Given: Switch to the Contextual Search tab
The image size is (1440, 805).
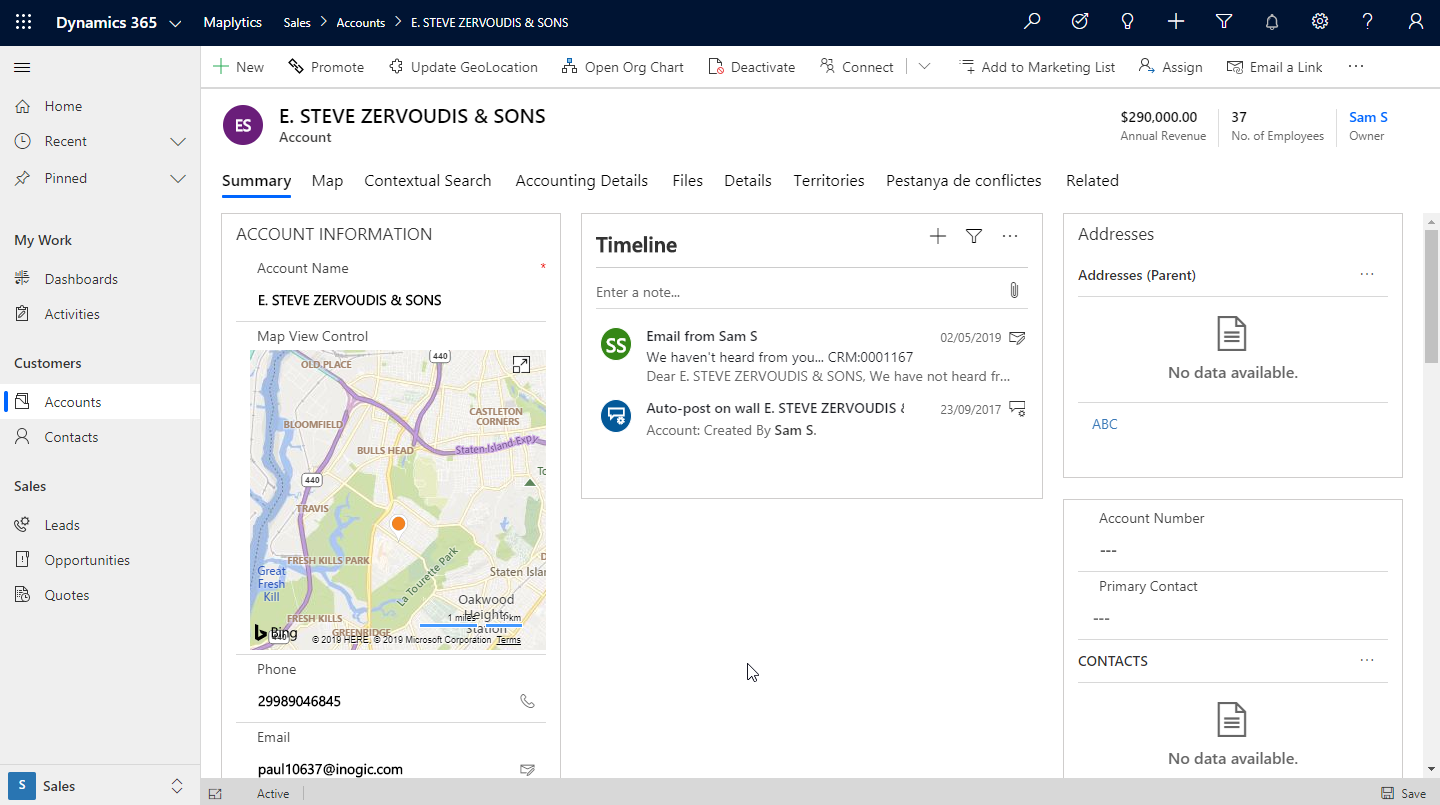Looking at the screenshot, I should pyautogui.click(x=428, y=181).
